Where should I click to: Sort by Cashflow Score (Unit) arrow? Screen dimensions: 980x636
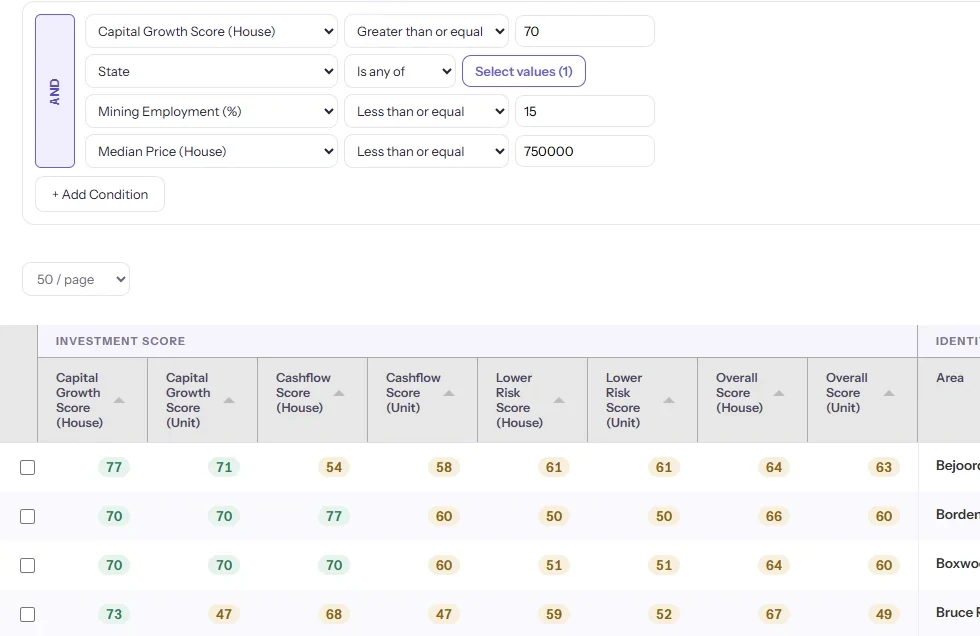449,393
